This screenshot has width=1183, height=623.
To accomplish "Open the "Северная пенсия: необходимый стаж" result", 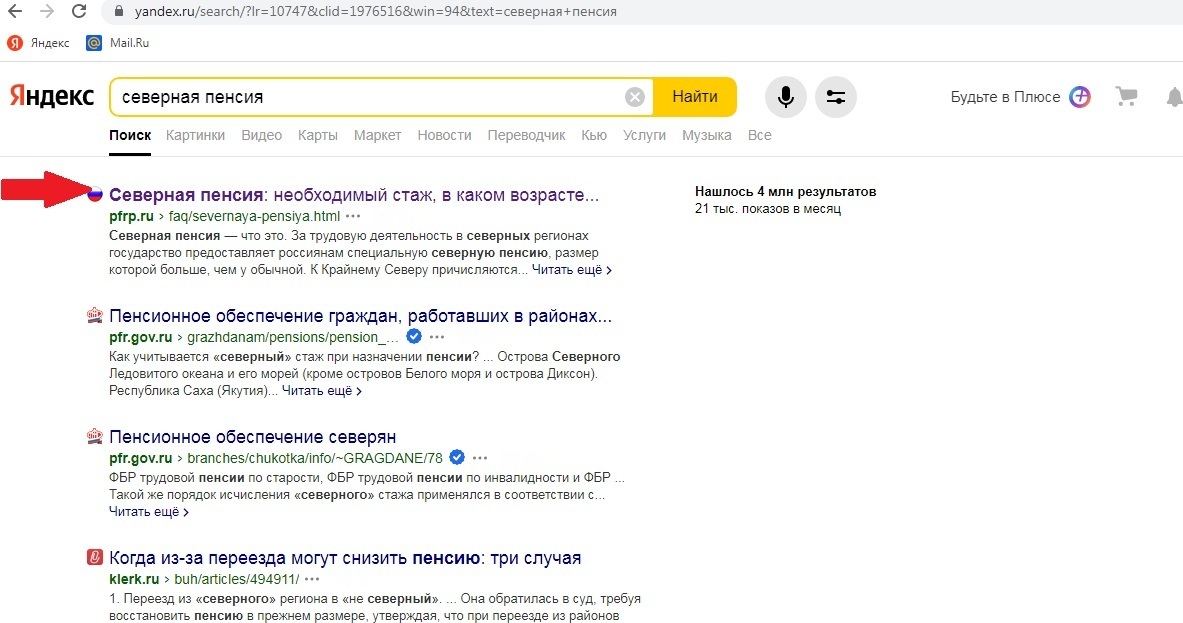I will click(x=354, y=194).
